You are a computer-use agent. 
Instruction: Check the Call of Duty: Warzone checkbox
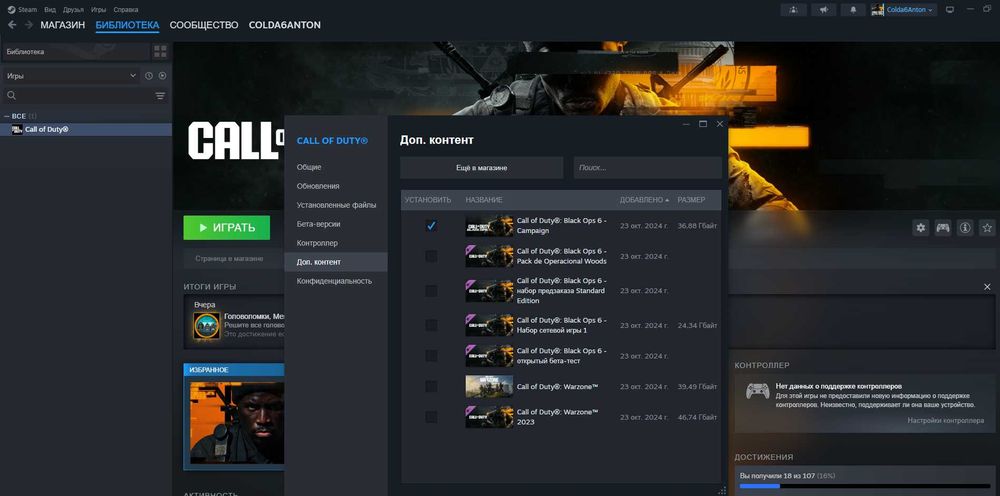431,386
